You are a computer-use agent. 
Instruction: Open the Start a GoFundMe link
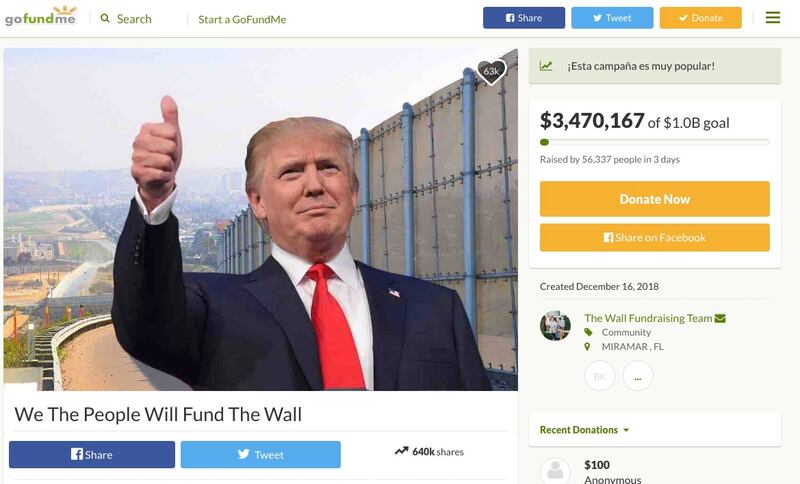coord(242,19)
